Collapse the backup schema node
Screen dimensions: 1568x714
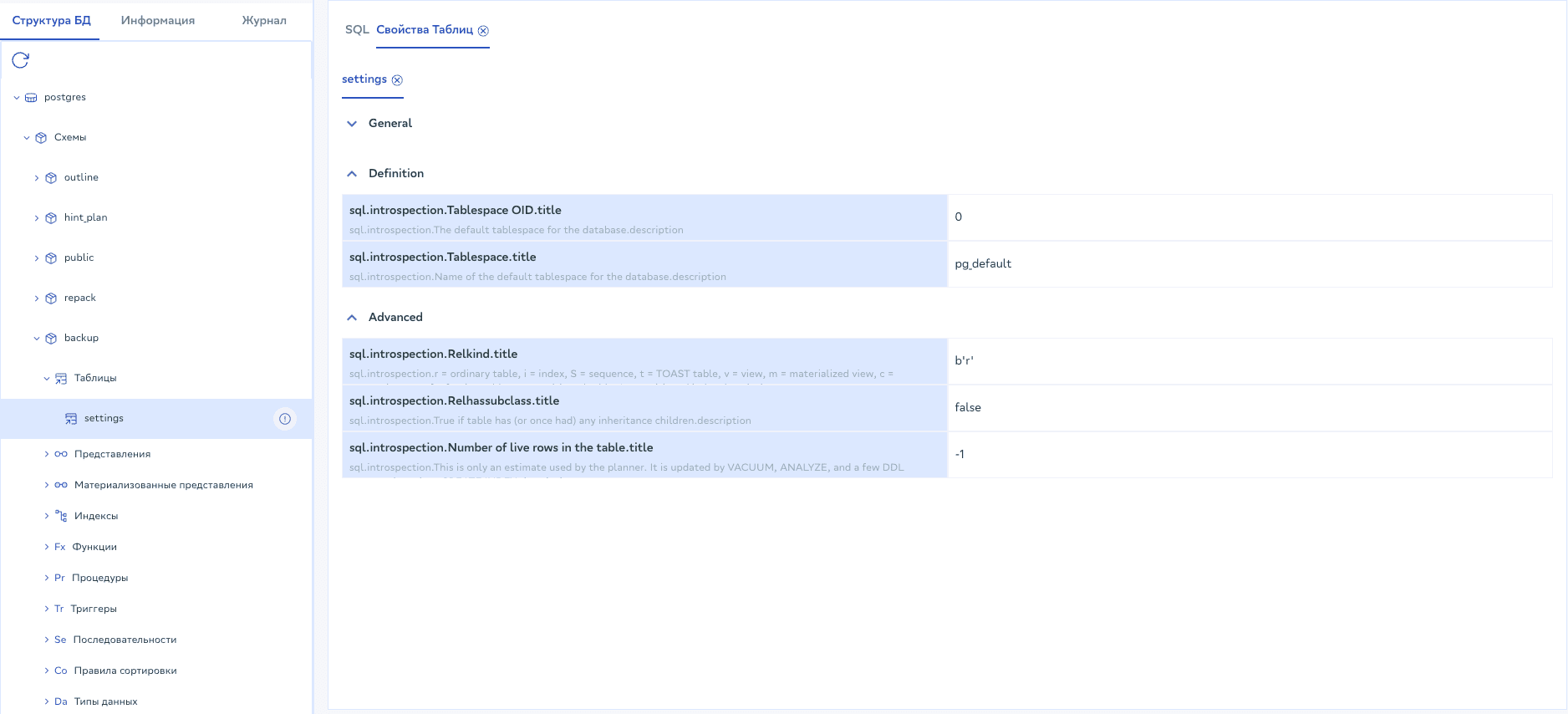tap(37, 339)
